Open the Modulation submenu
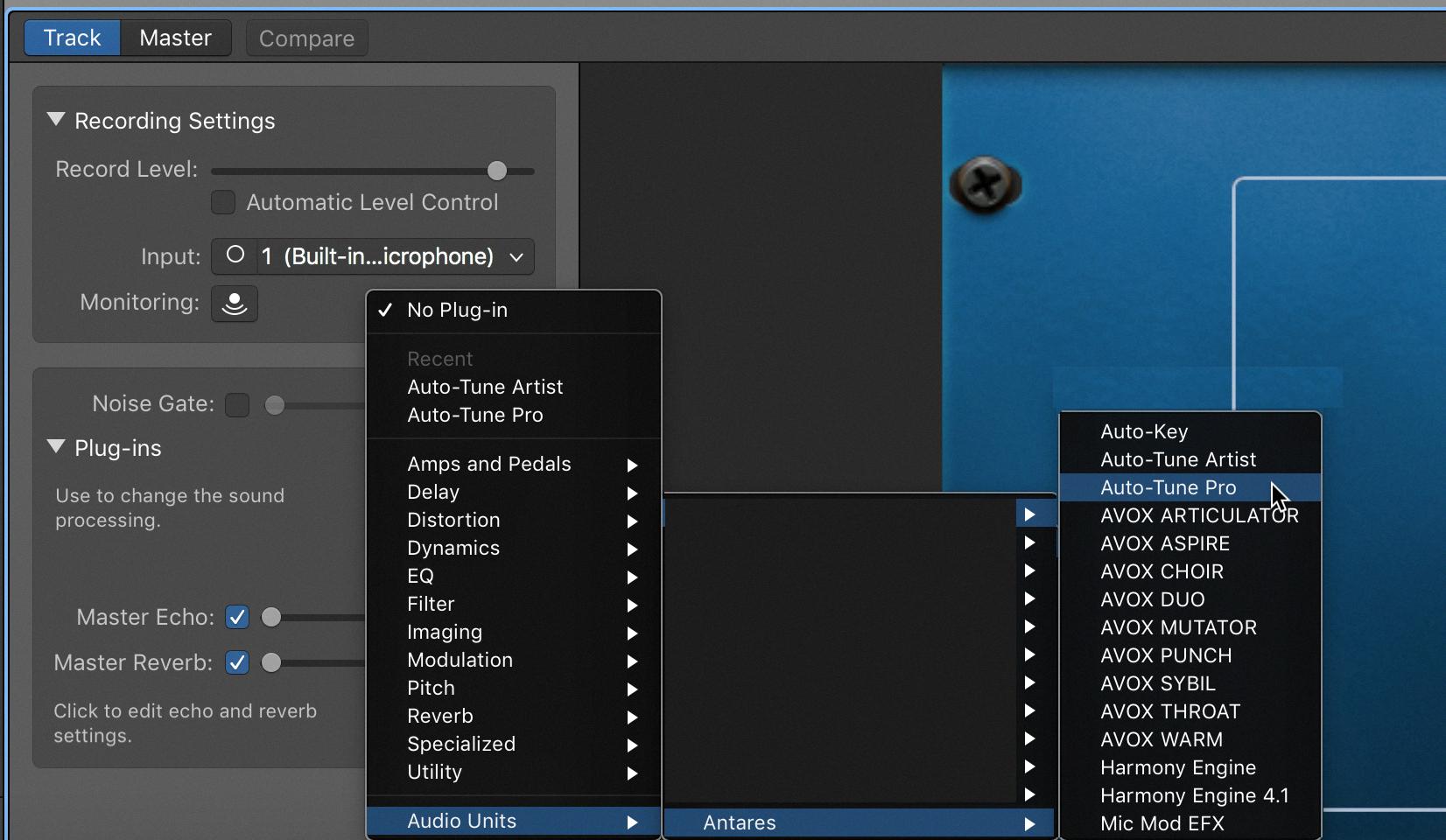The height and width of the screenshot is (840, 1446). click(x=514, y=660)
